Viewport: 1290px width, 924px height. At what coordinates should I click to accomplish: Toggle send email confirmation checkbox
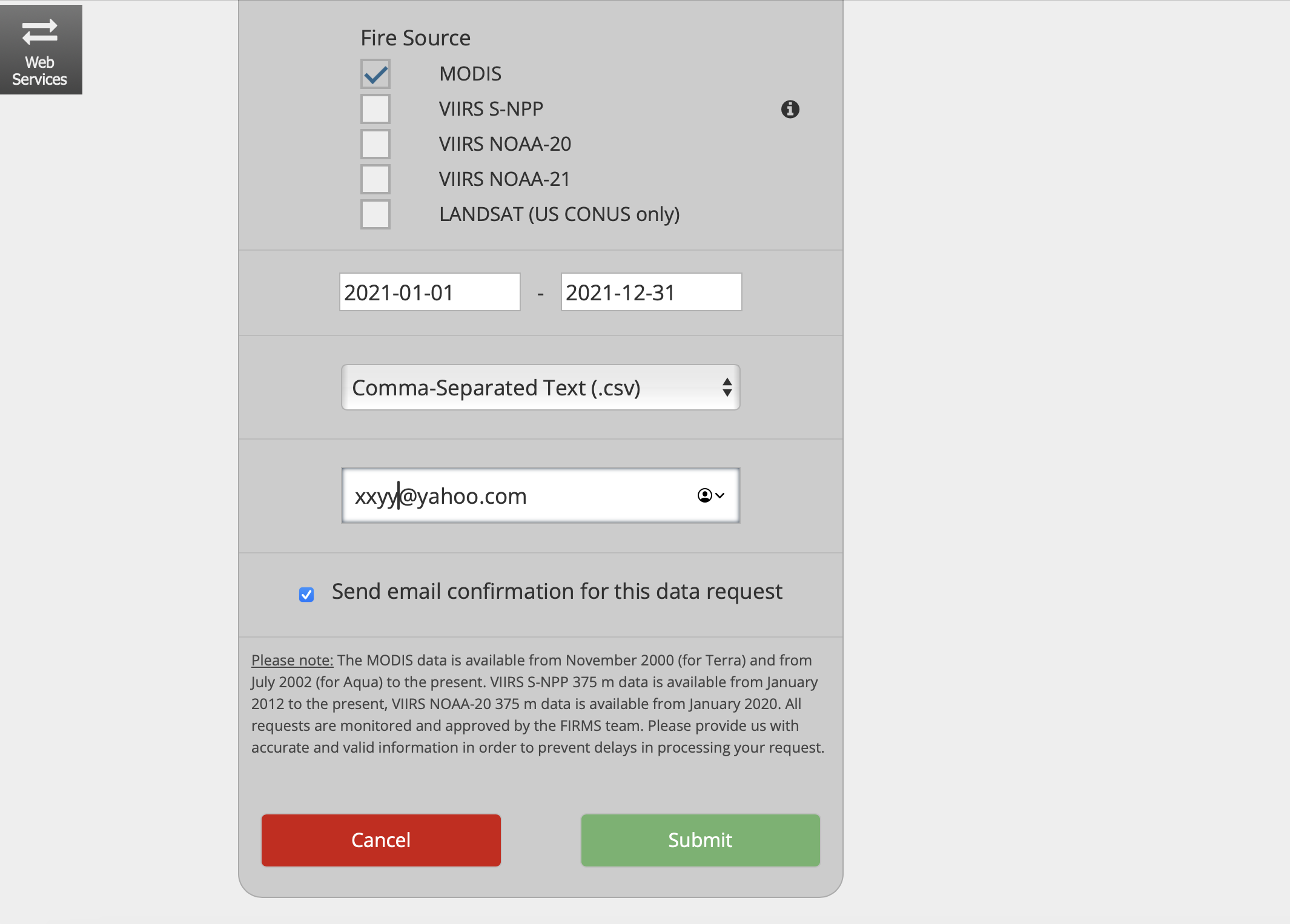306,595
